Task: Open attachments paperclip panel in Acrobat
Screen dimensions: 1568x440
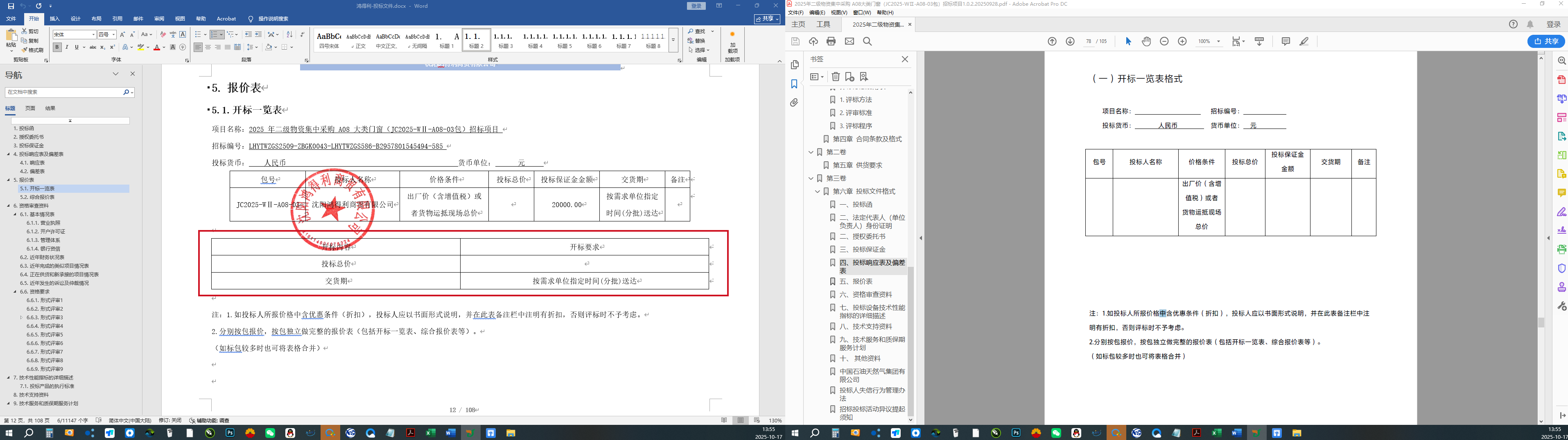Action: click(x=794, y=103)
